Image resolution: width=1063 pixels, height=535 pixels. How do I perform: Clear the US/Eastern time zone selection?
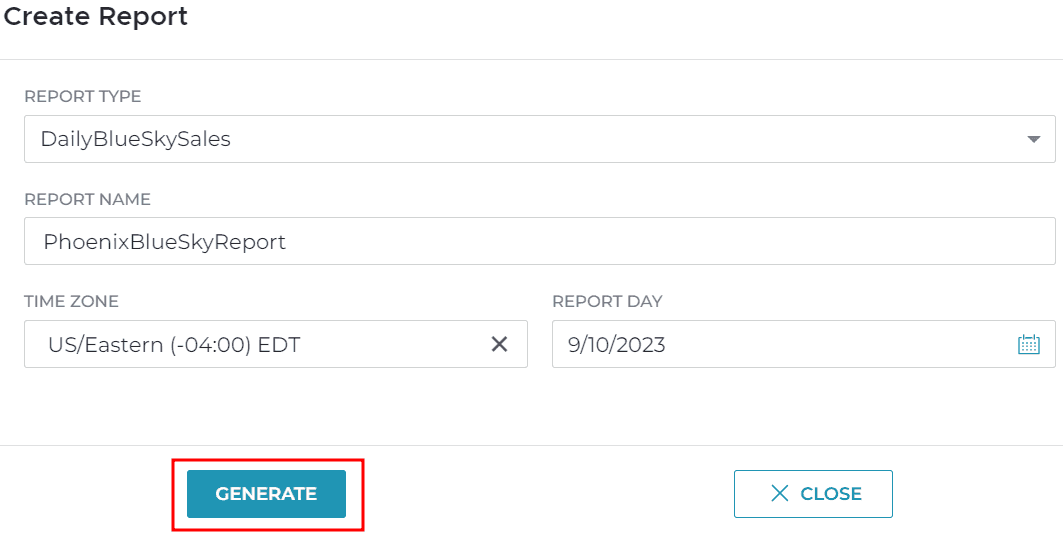[499, 344]
